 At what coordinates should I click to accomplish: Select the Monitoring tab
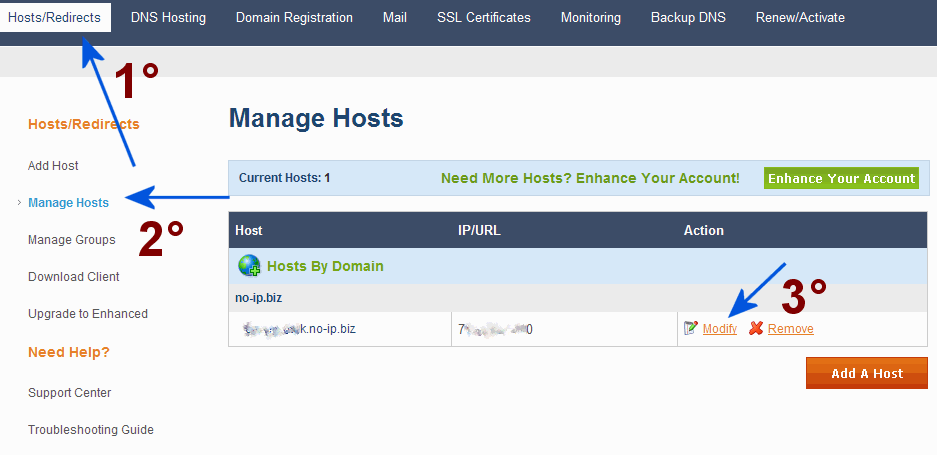click(x=590, y=17)
